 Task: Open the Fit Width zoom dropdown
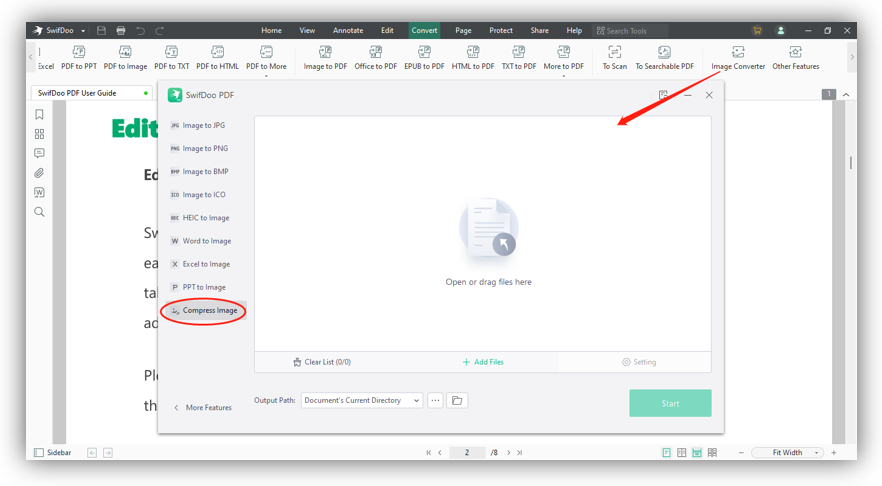point(788,452)
